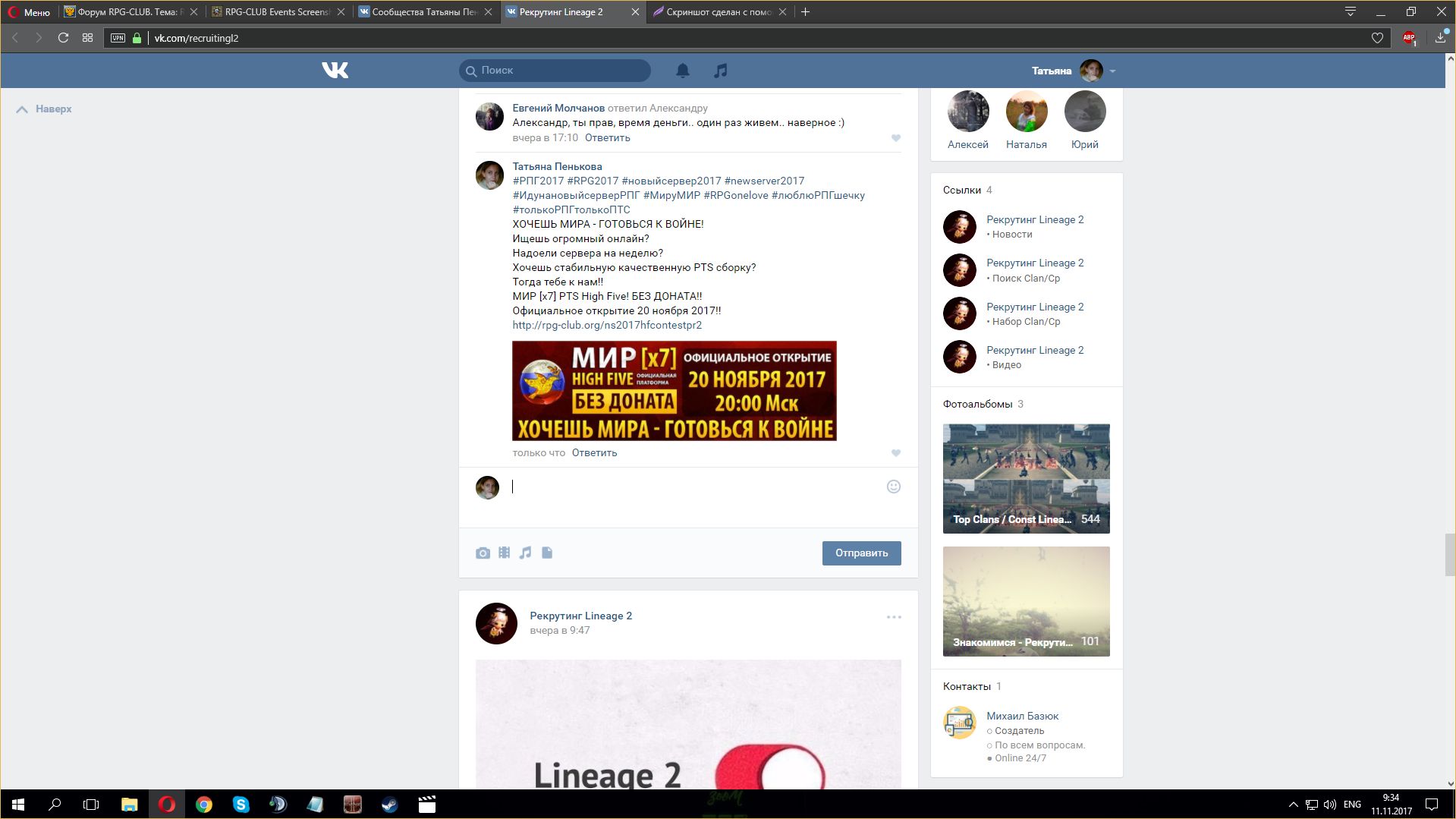
Task: Click Ответить under Татьяна's comment
Action: click(x=594, y=453)
